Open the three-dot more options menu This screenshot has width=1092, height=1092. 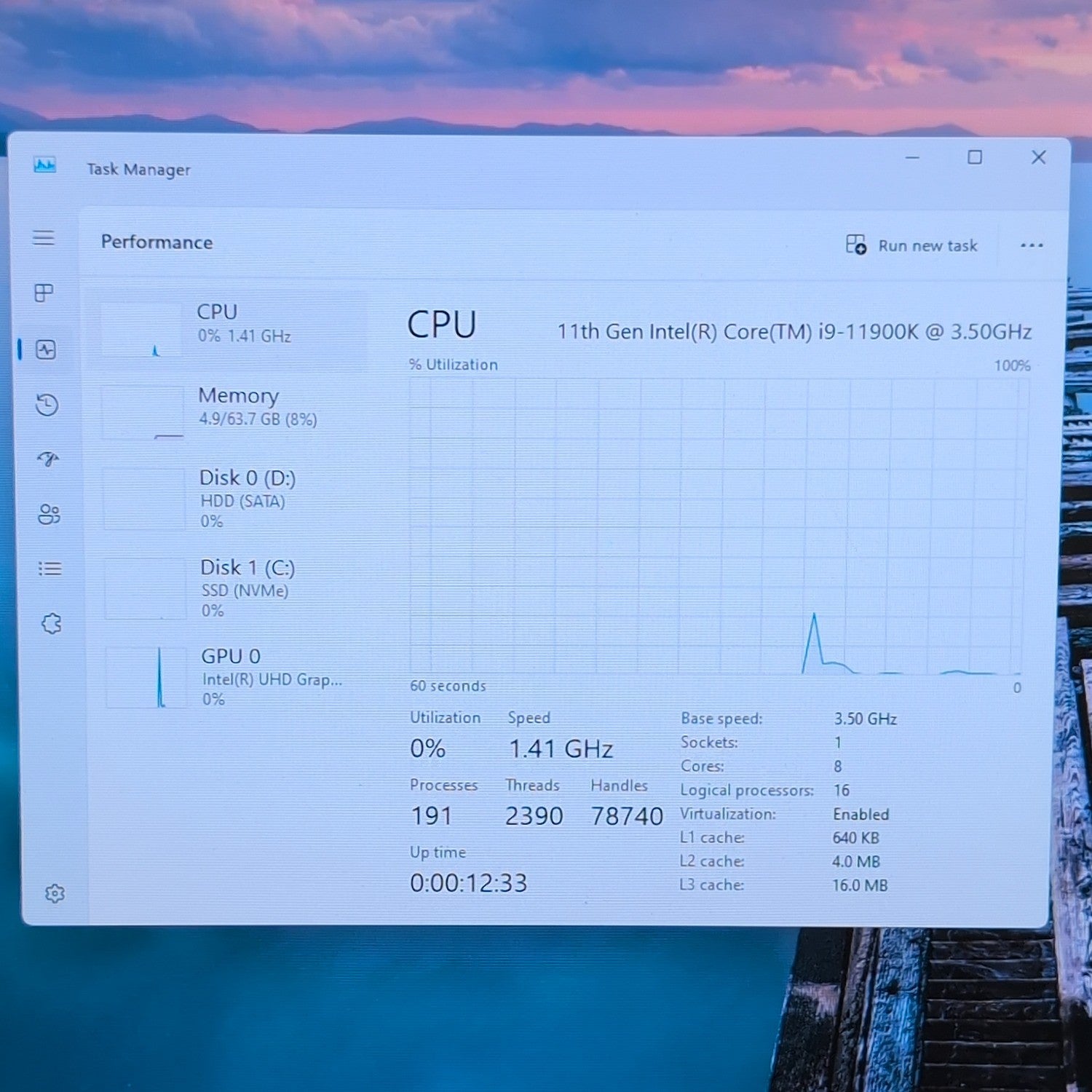(1032, 245)
